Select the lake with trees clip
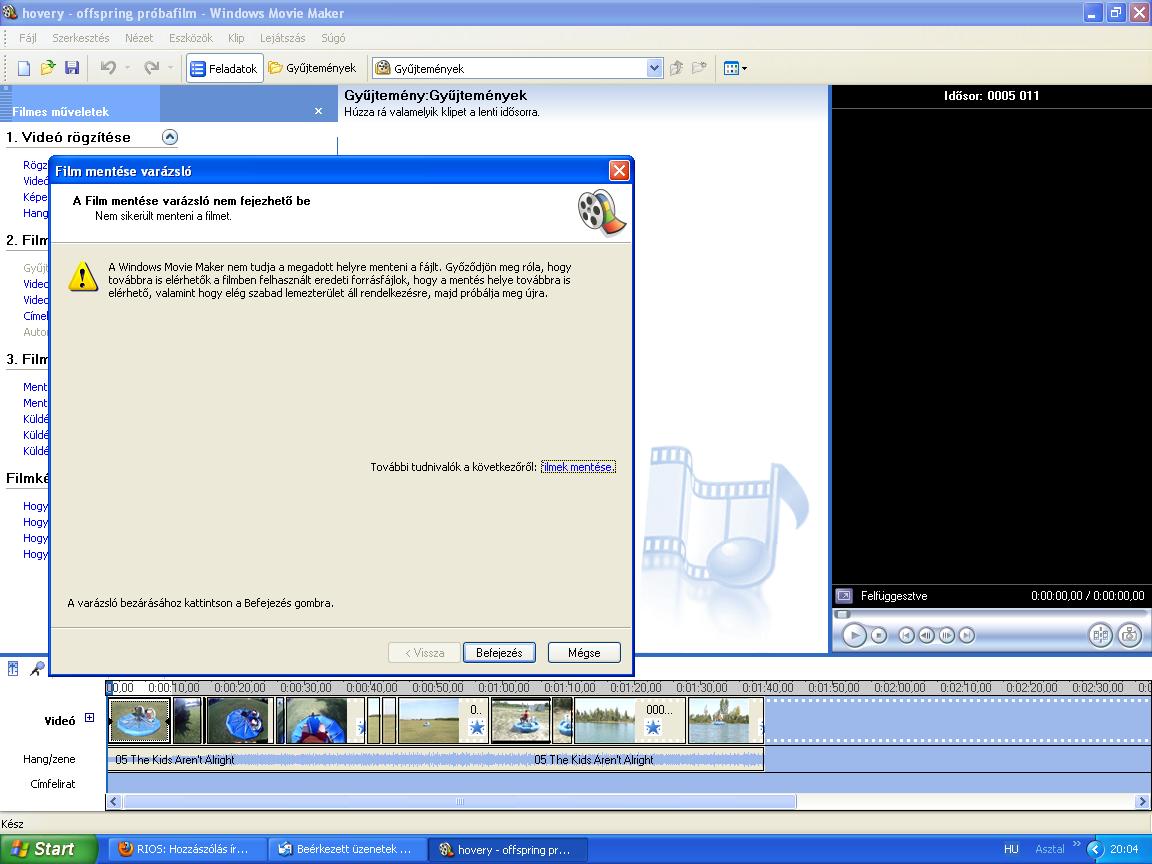 pos(604,721)
